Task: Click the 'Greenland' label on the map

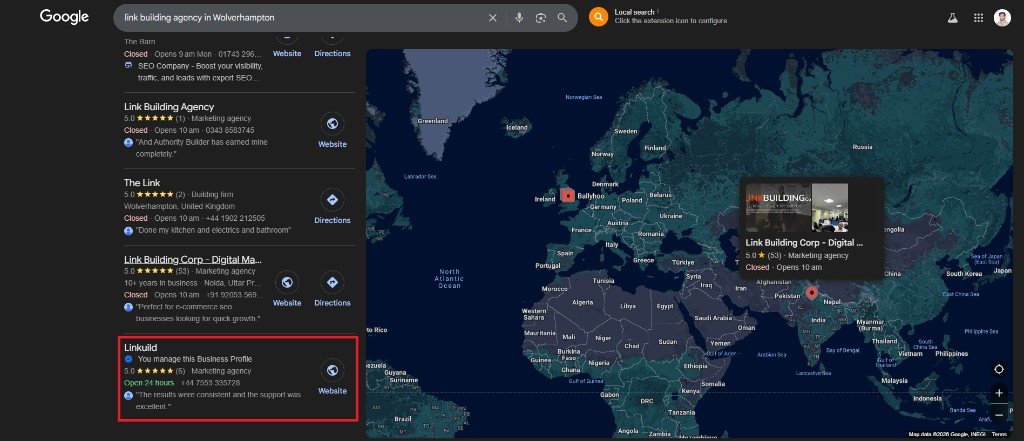Action: pos(432,121)
